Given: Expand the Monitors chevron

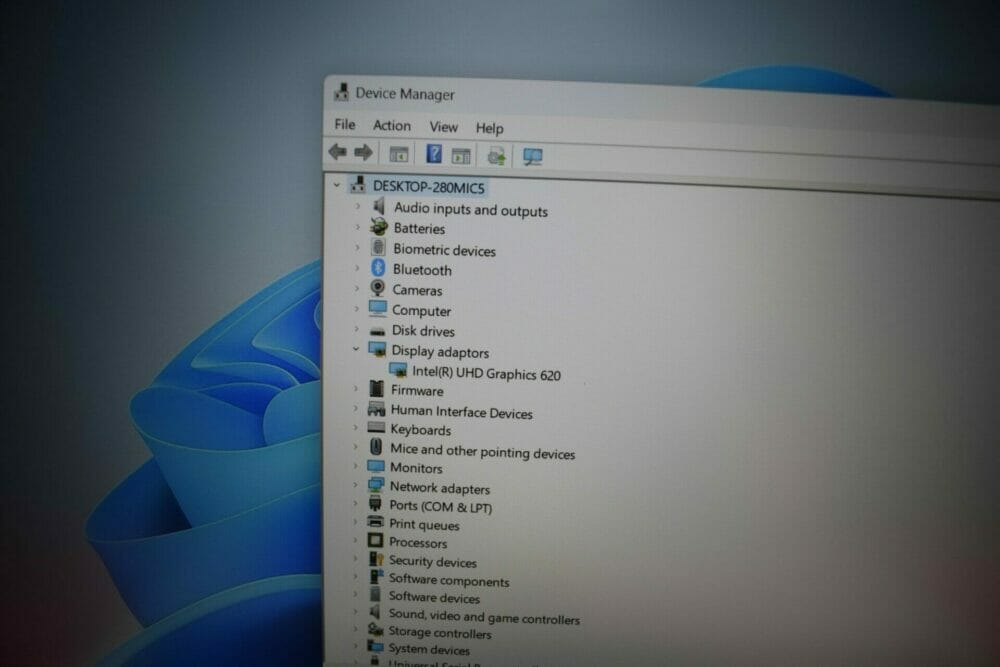Looking at the screenshot, I should (355, 466).
